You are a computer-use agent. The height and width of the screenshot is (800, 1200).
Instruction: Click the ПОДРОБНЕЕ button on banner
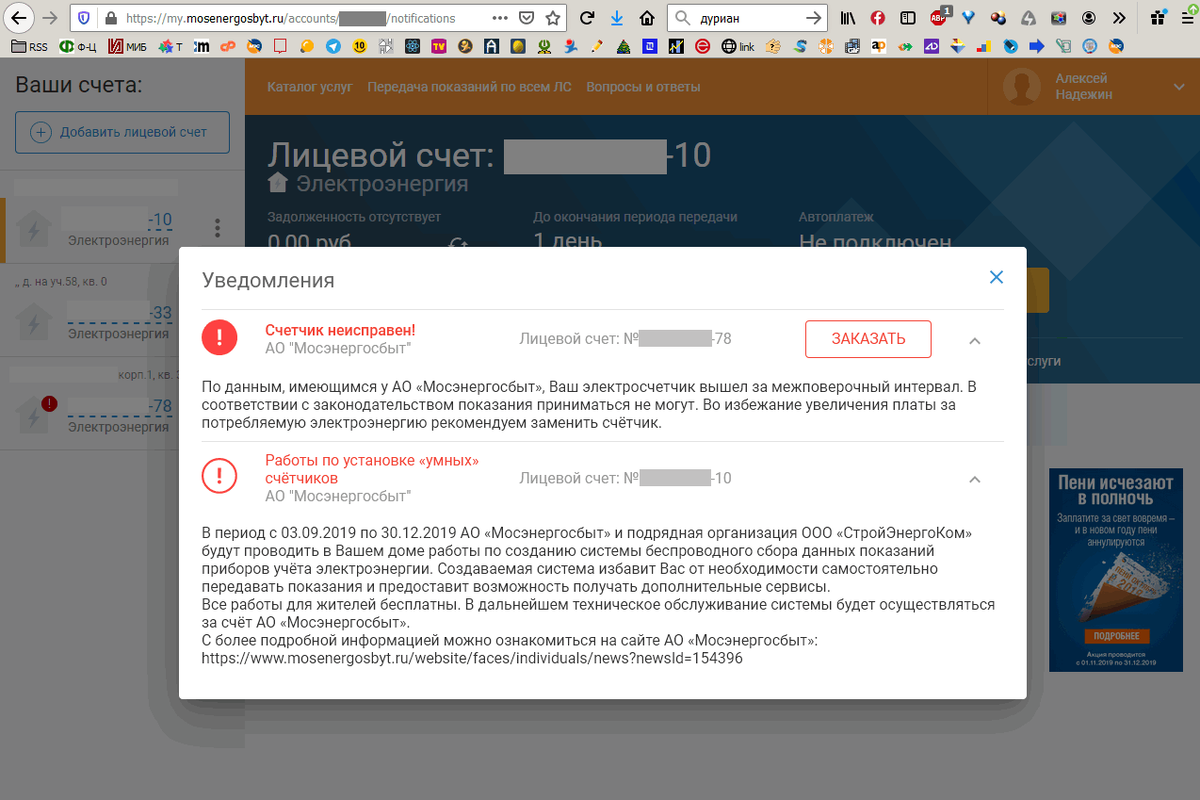click(1116, 636)
